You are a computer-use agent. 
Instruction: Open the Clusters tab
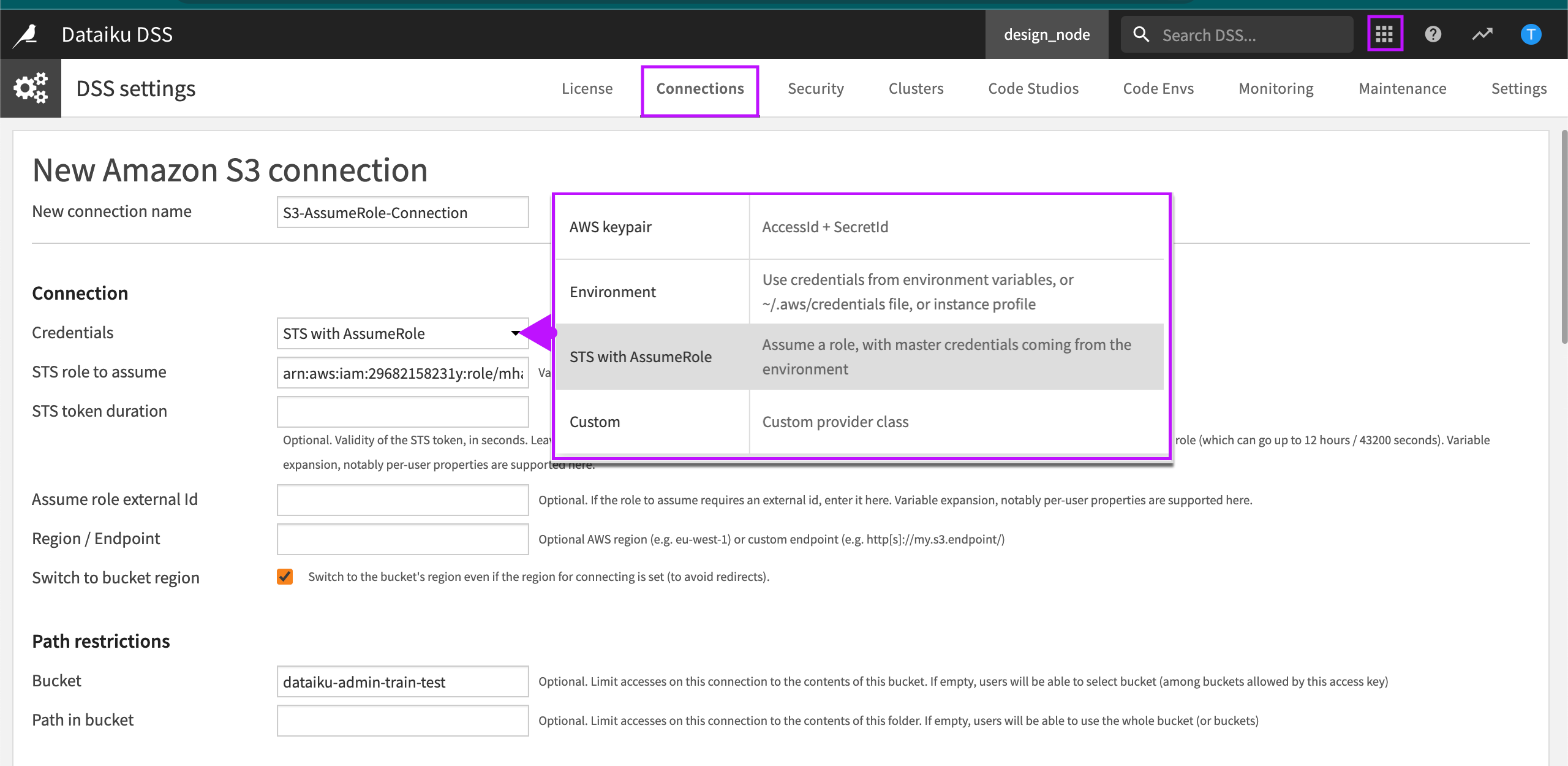pyautogui.click(x=916, y=88)
